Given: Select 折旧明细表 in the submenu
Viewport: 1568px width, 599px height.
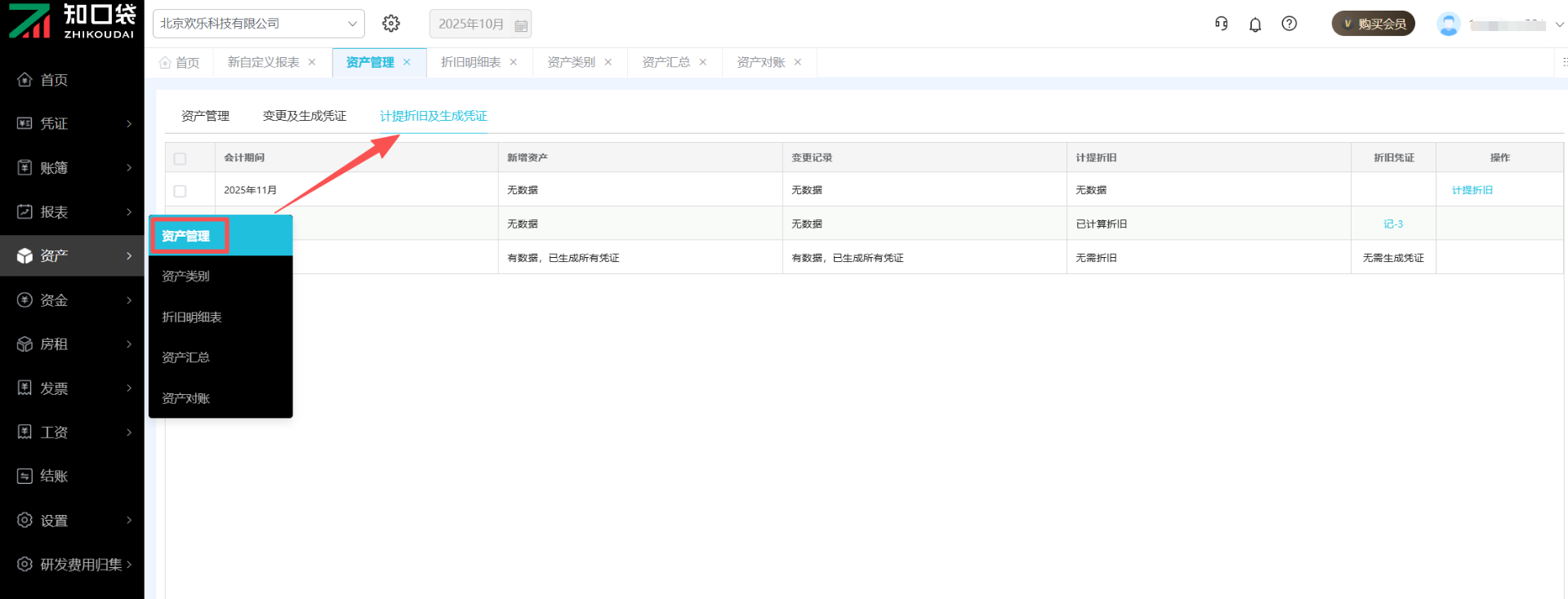Looking at the screenshot, I should click(192, 317).
